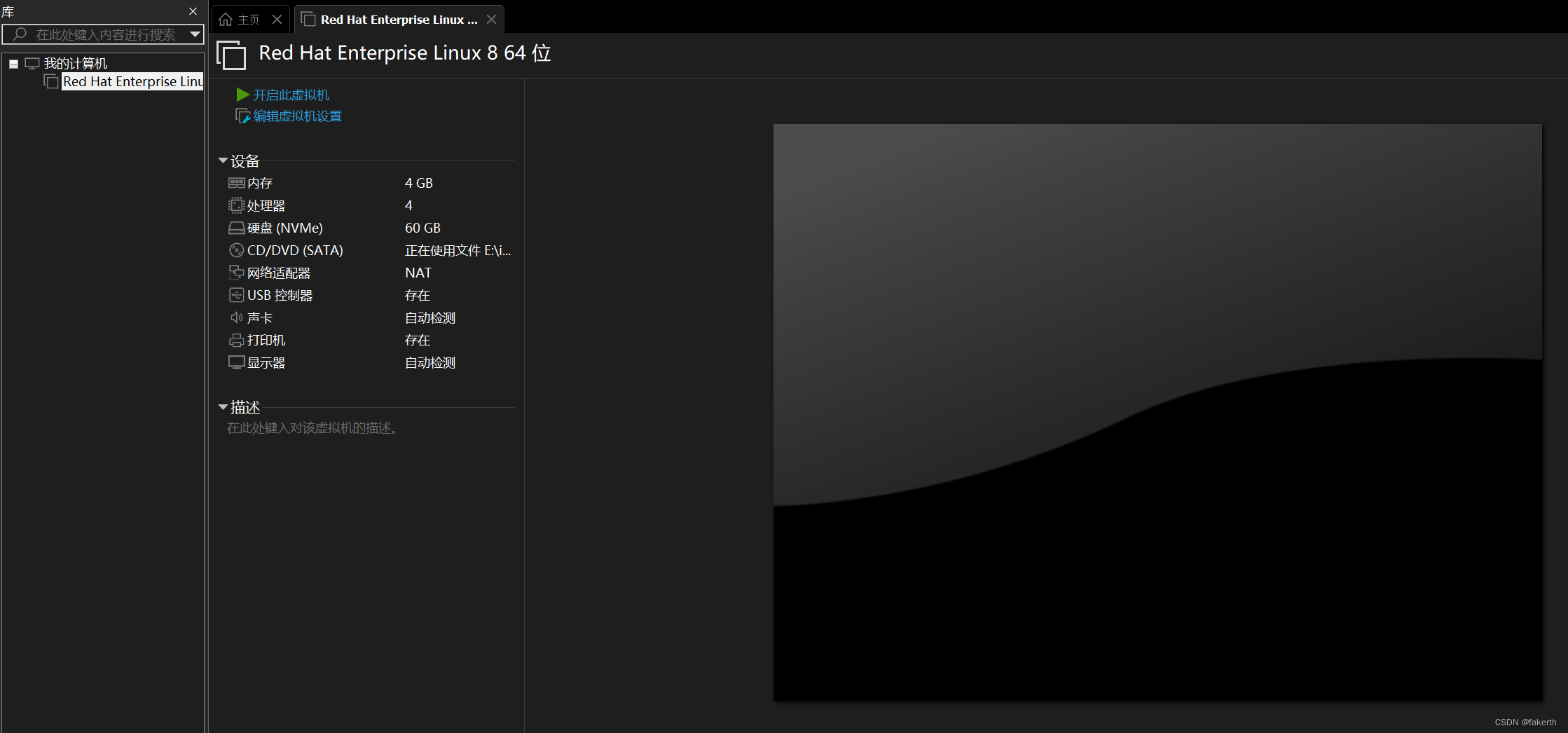
Task: Click the 编辑虚拟机设置 link
Action: tap(297, 116)
